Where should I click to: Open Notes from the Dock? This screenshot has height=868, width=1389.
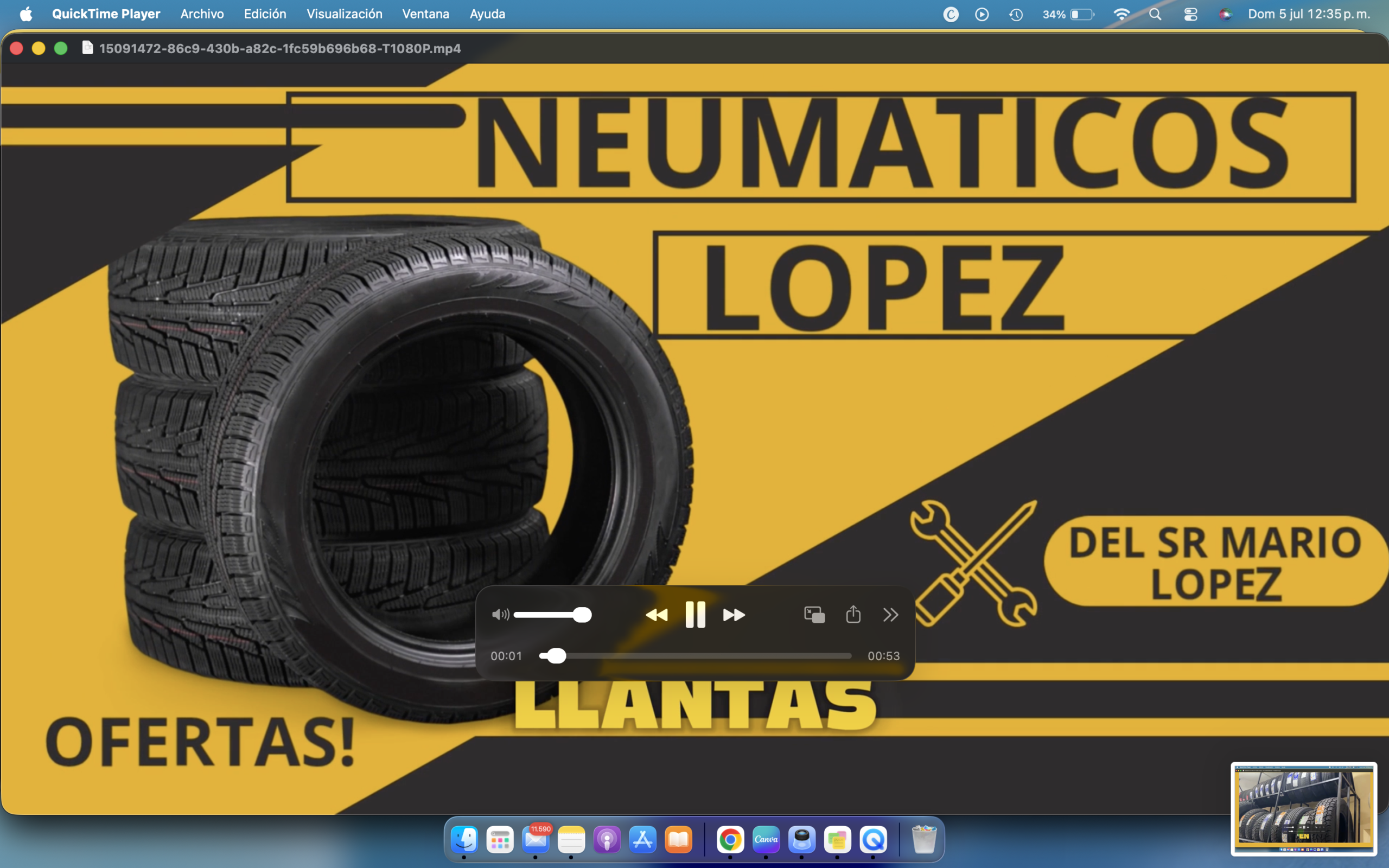[x=571, y=840]
